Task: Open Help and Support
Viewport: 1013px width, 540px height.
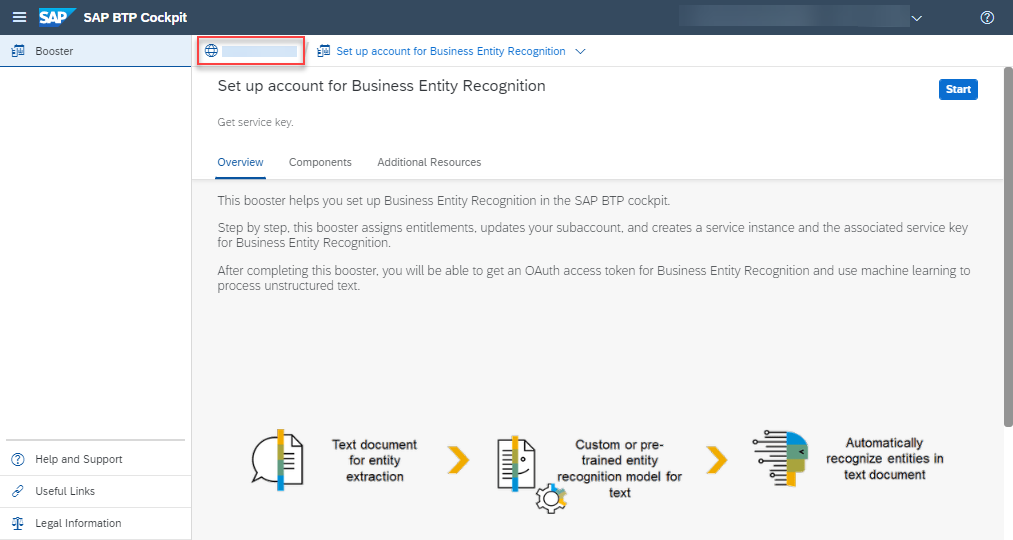Action: point(96,459)
